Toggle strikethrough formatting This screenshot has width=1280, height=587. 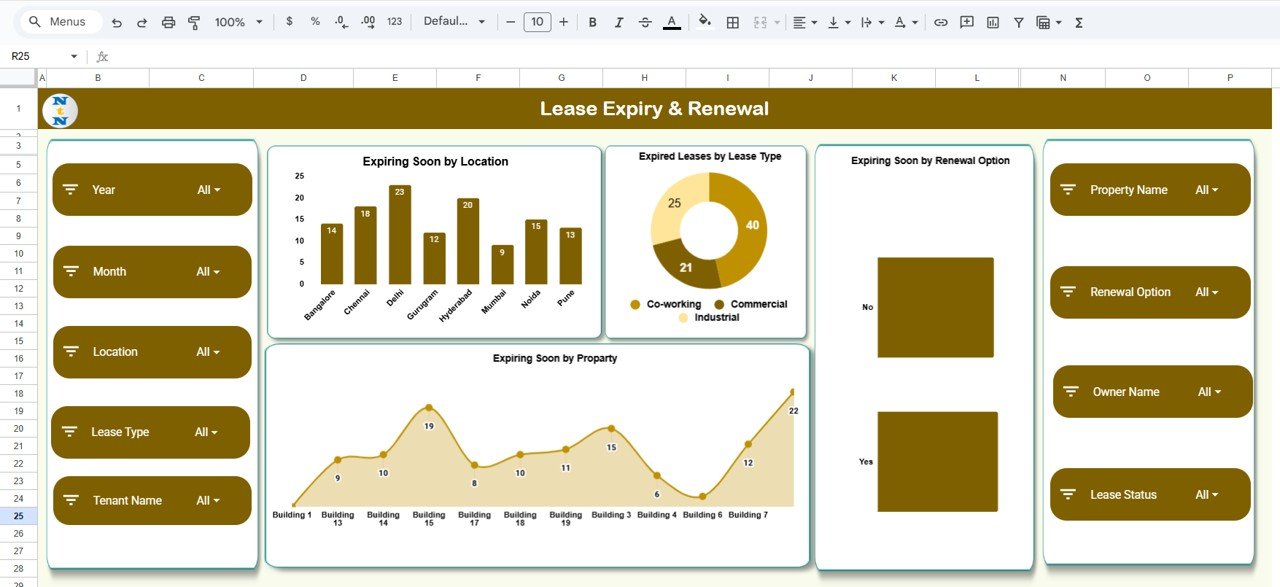point(645,22)
